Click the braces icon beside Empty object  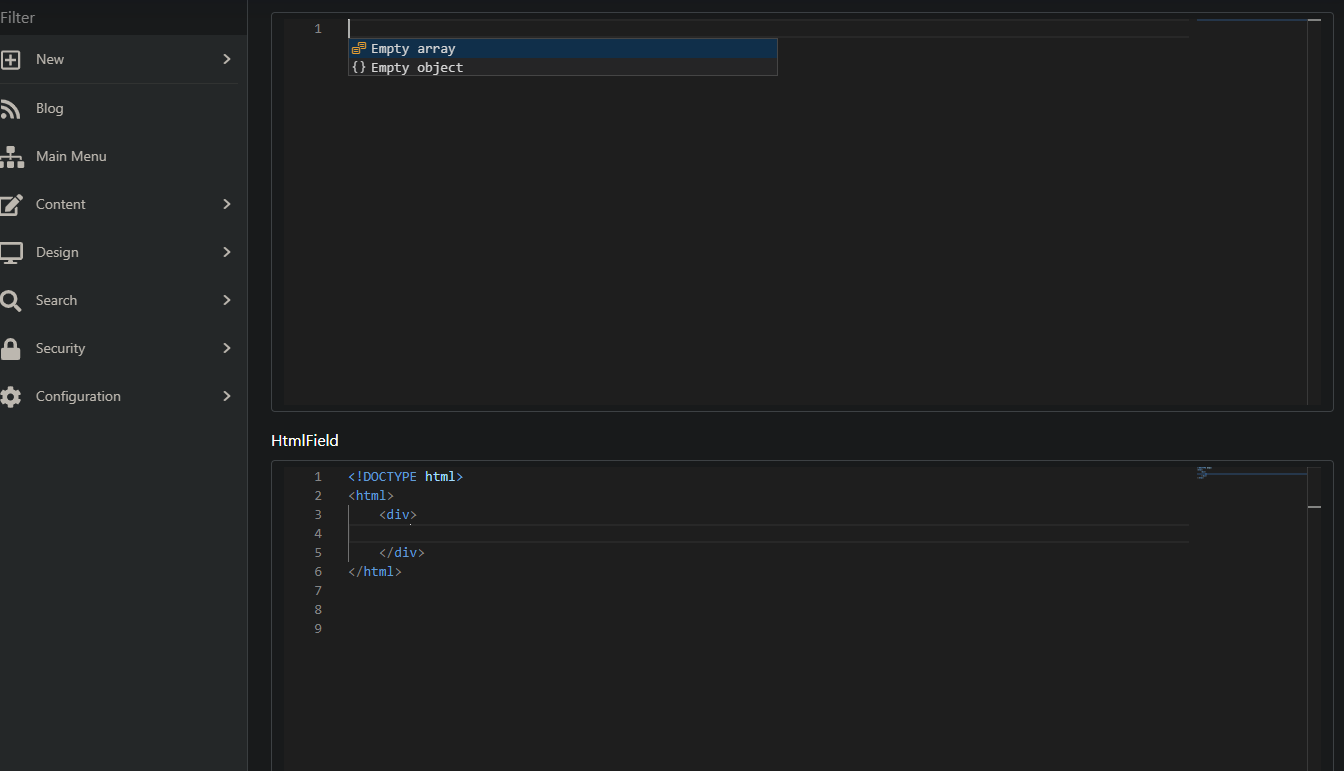359,67
